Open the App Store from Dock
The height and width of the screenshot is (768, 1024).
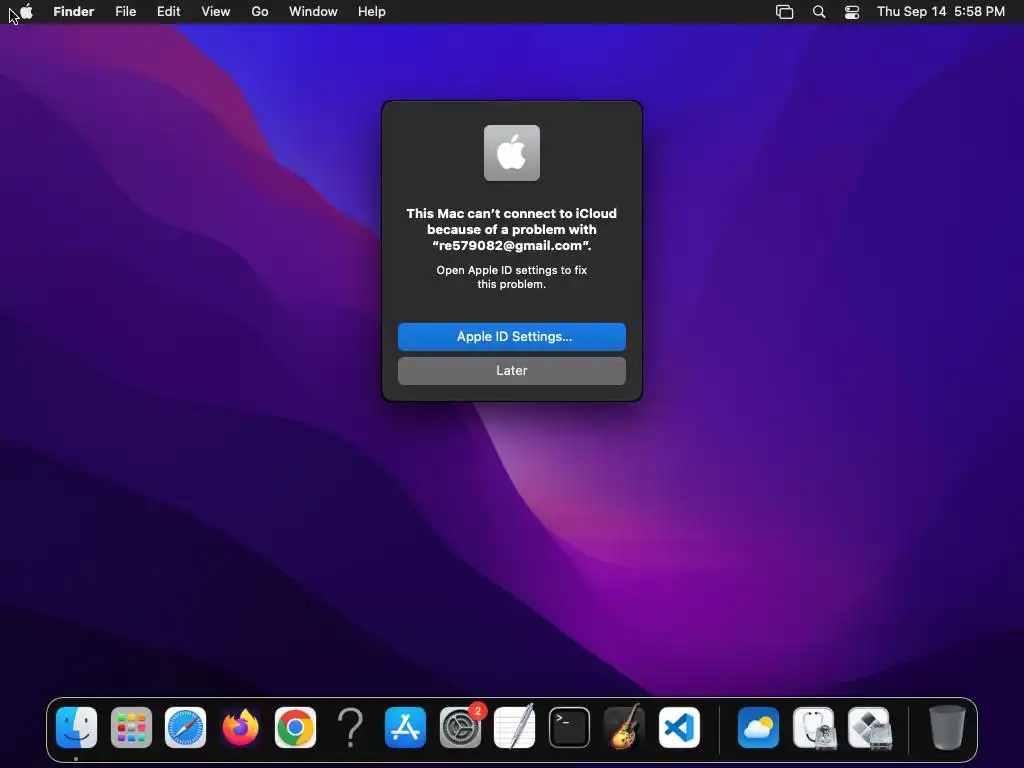click(405, 727)
